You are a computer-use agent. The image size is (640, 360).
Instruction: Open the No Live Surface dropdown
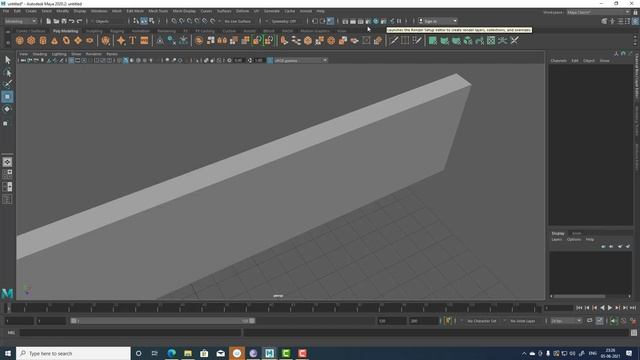click(x=238, y=21)
